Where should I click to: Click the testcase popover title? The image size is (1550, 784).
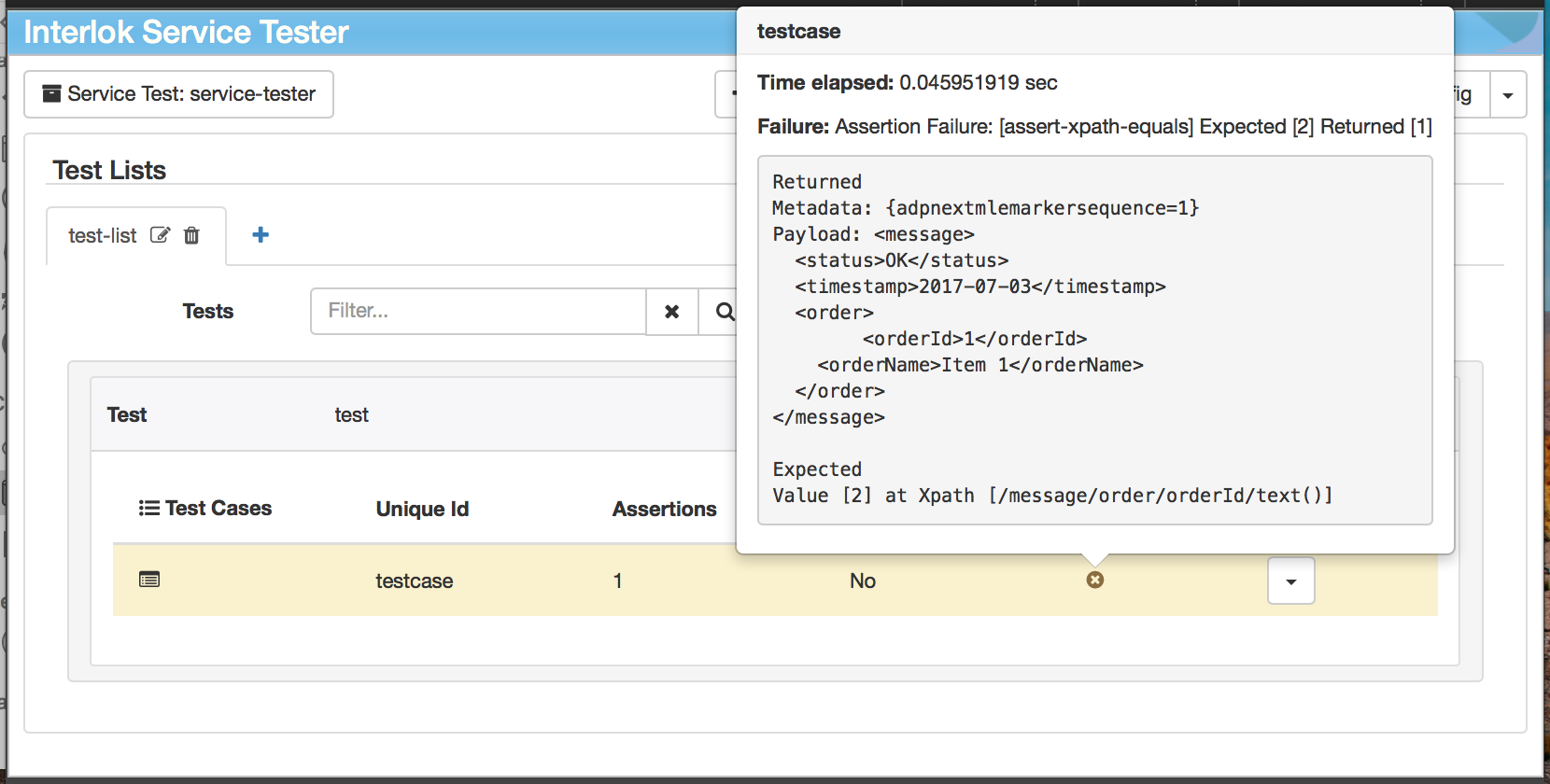point(798,31)
